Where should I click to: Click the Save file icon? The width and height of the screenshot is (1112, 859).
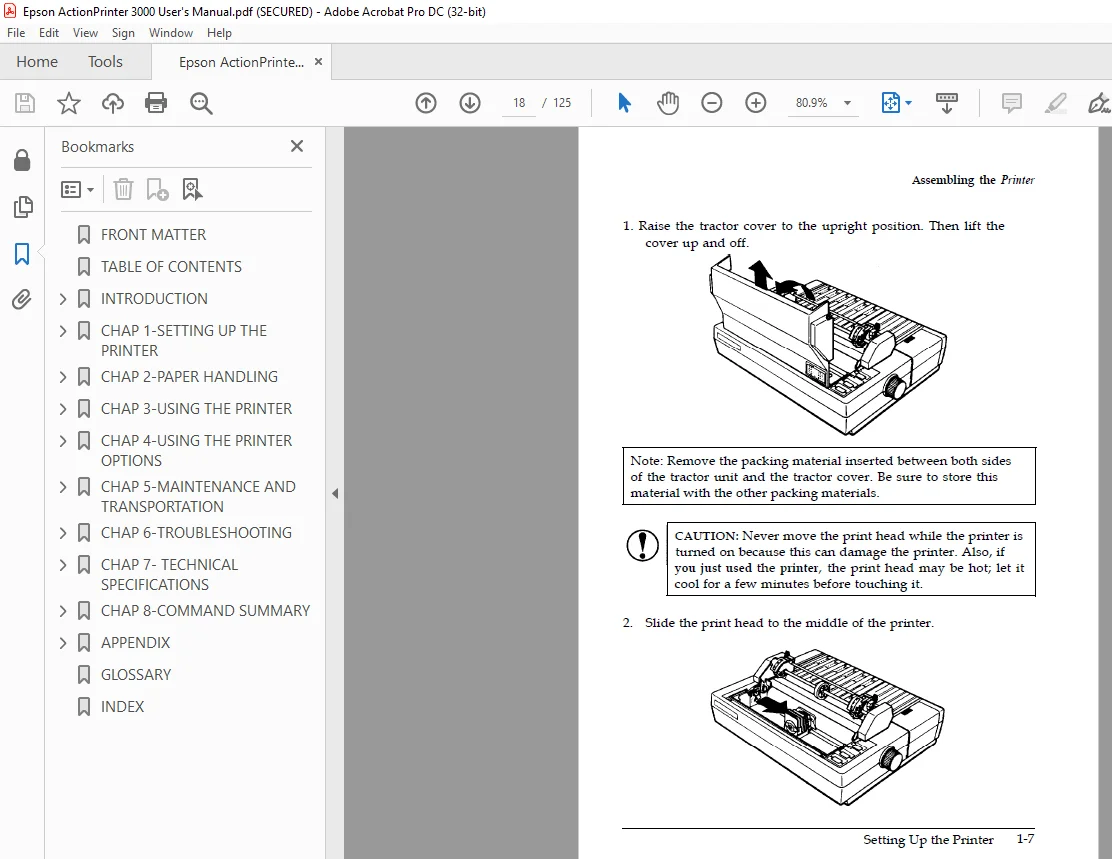[x=25, y=103]
